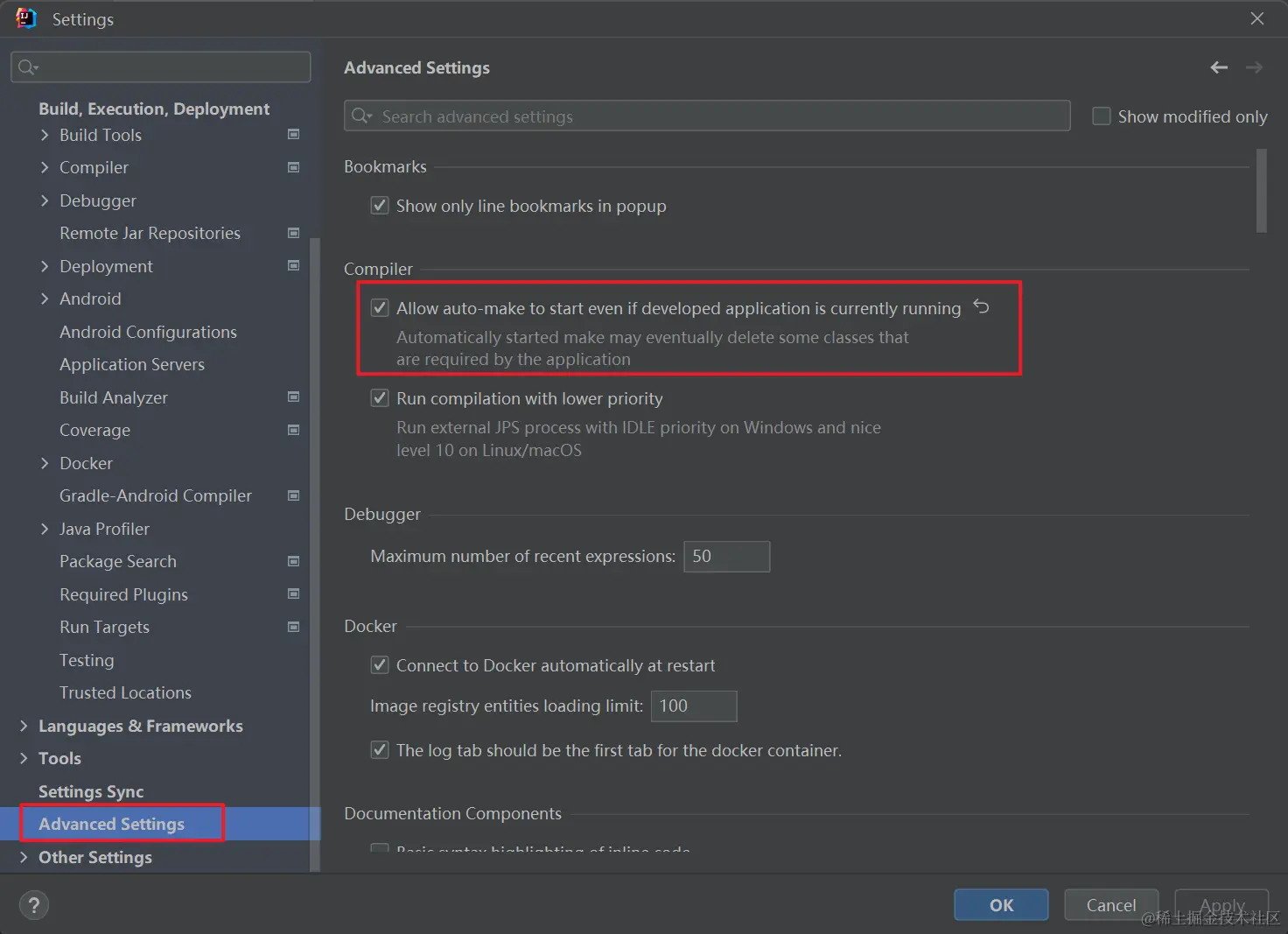Expand the Compiler tree node
Screen dimensions: 1288x934
[45, 167]
